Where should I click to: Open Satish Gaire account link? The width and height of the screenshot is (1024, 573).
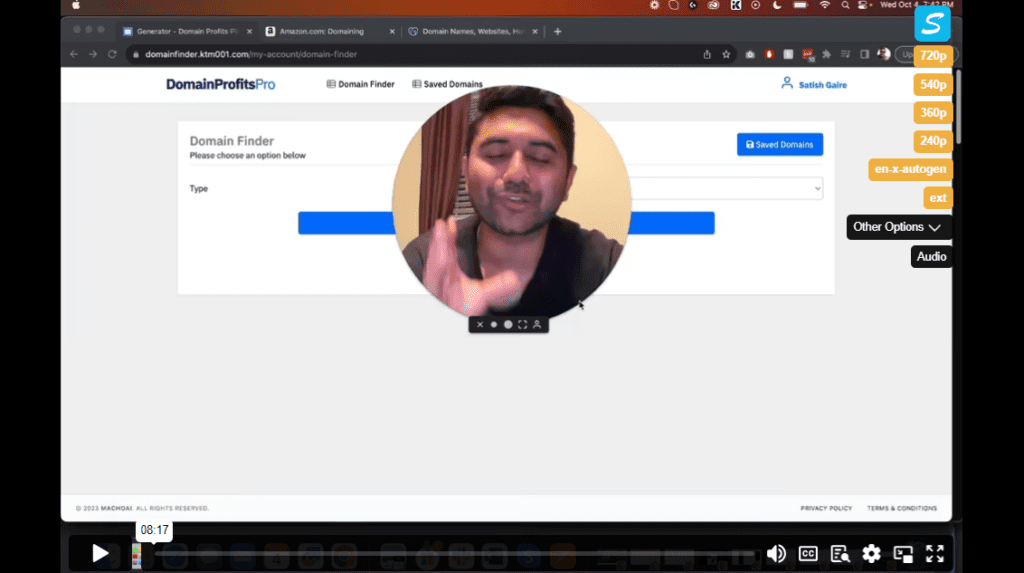(814, 84)
